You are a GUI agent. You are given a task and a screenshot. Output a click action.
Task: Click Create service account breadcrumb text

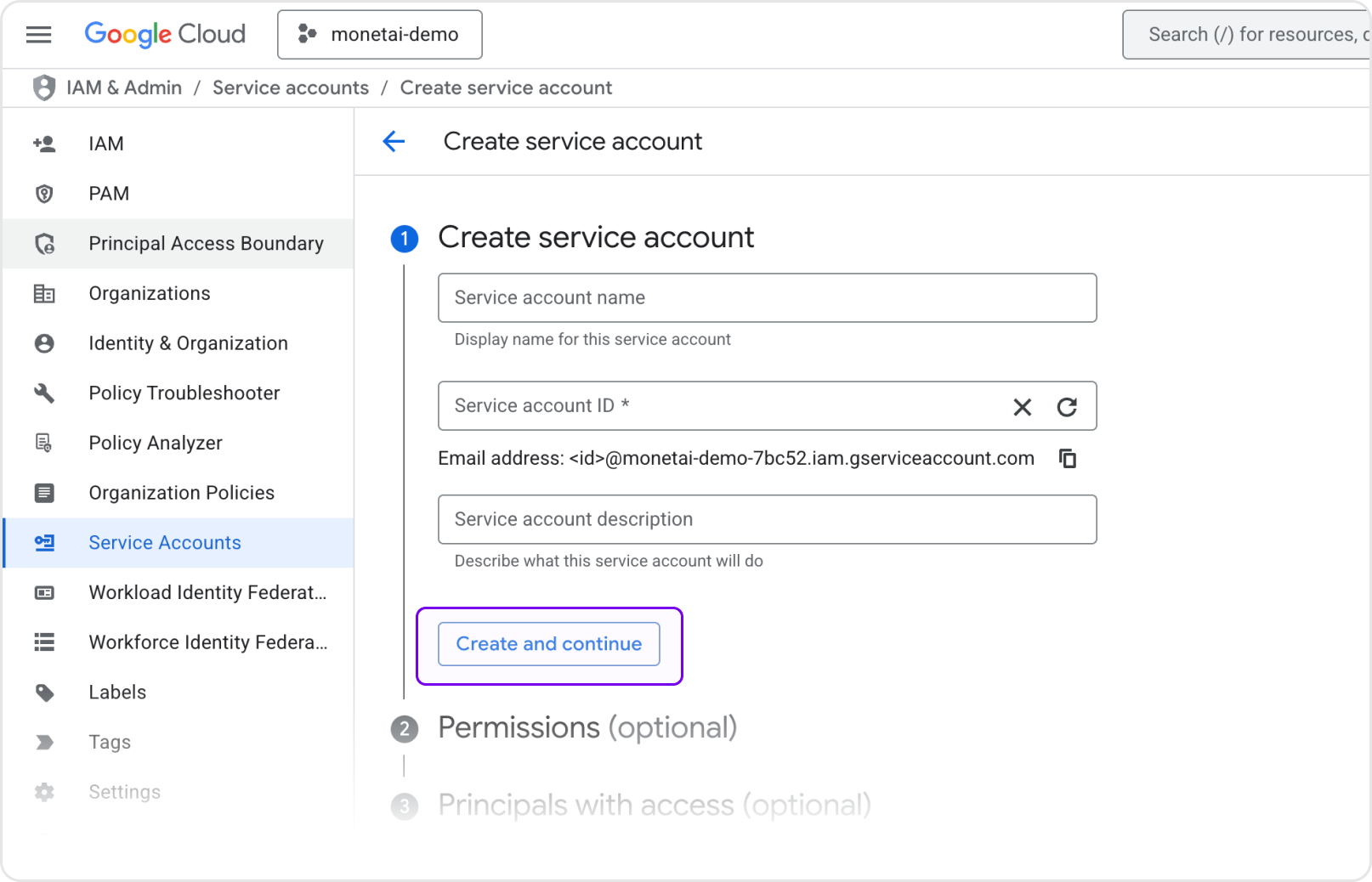coord(506,88)
